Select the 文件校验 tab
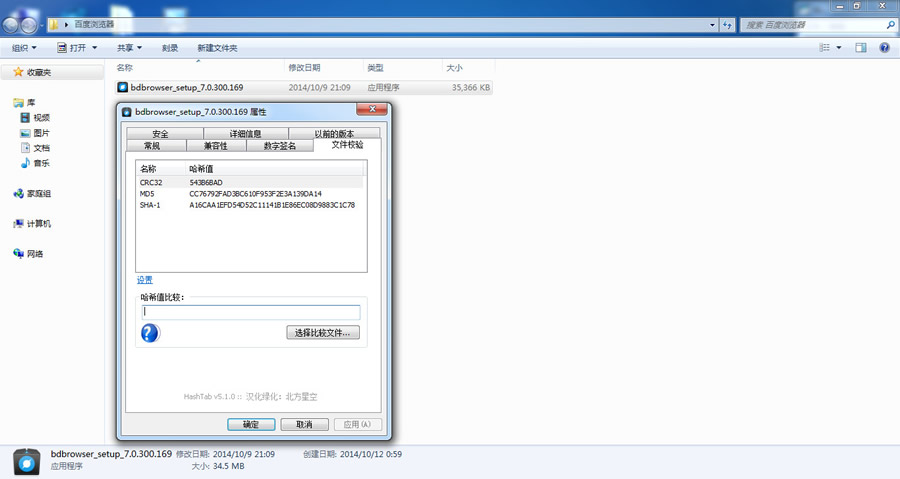Image resolution: width=900 pixels, height=479 pixels. [347, 145]
